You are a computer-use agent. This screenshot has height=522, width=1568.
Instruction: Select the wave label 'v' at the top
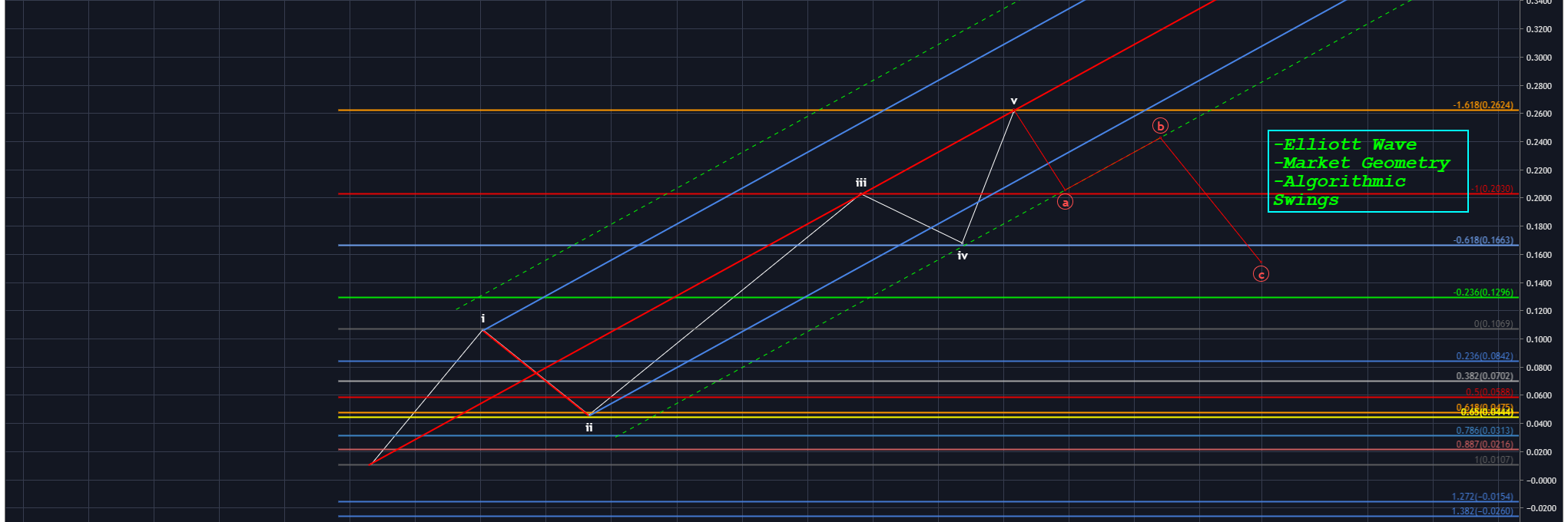(x=1014, y=101)
